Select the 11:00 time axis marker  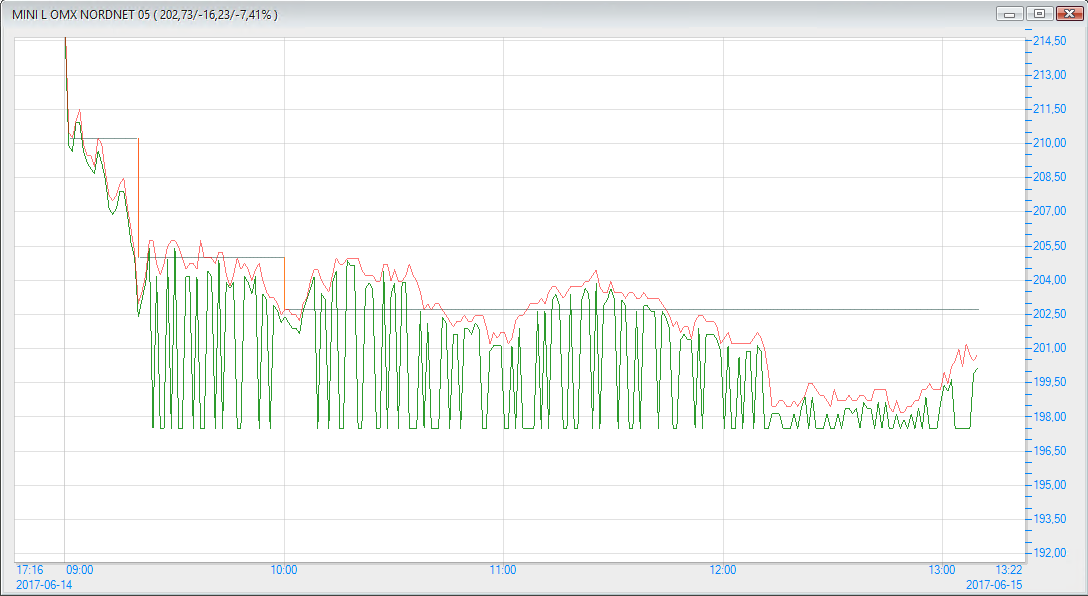503,570
